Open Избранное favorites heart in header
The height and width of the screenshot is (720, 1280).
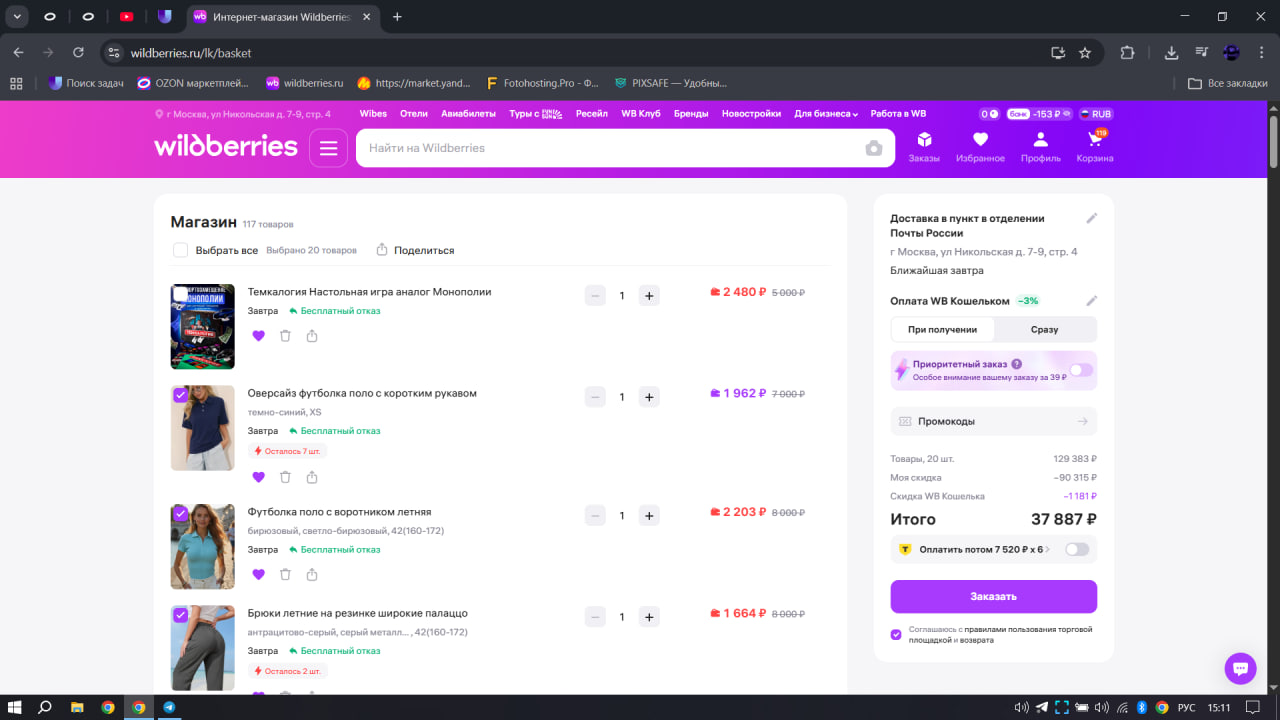coord(980,146)
